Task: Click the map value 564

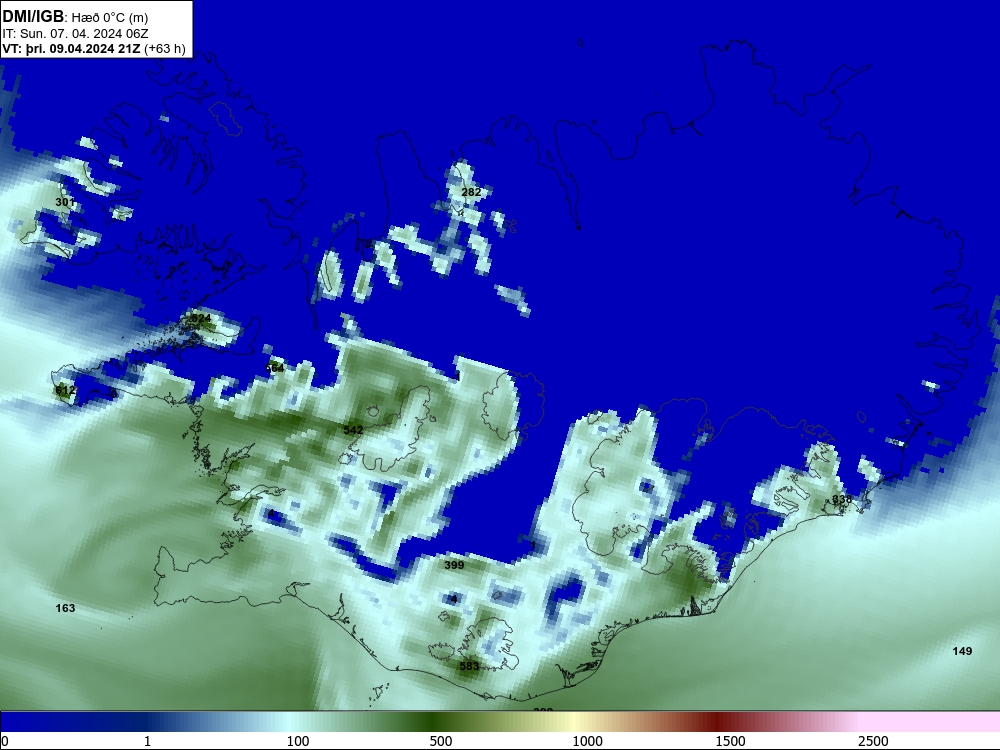Action: click(275, 368)
